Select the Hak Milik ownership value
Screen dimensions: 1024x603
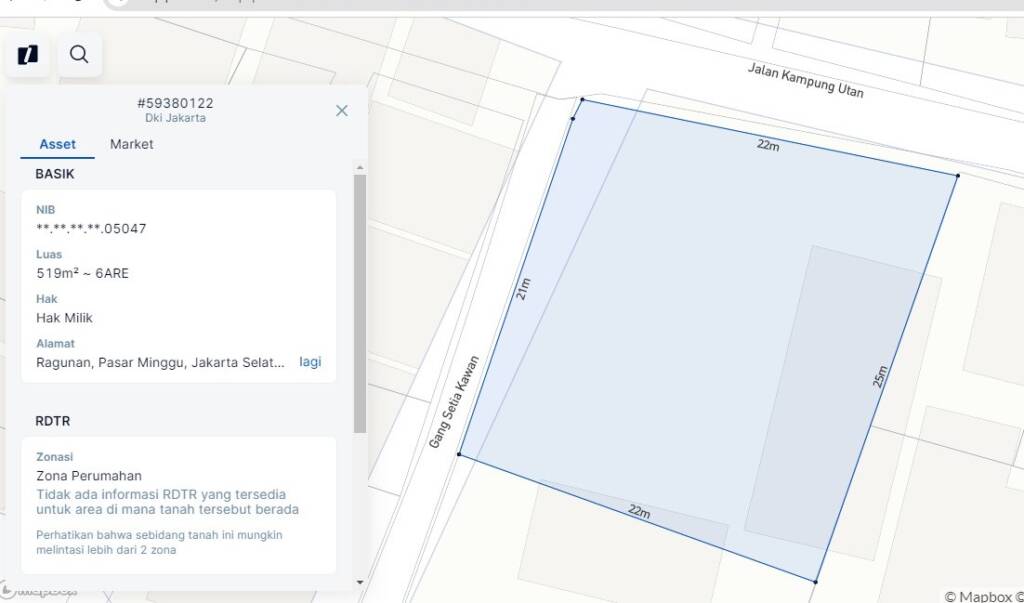[x=65, y=318]
